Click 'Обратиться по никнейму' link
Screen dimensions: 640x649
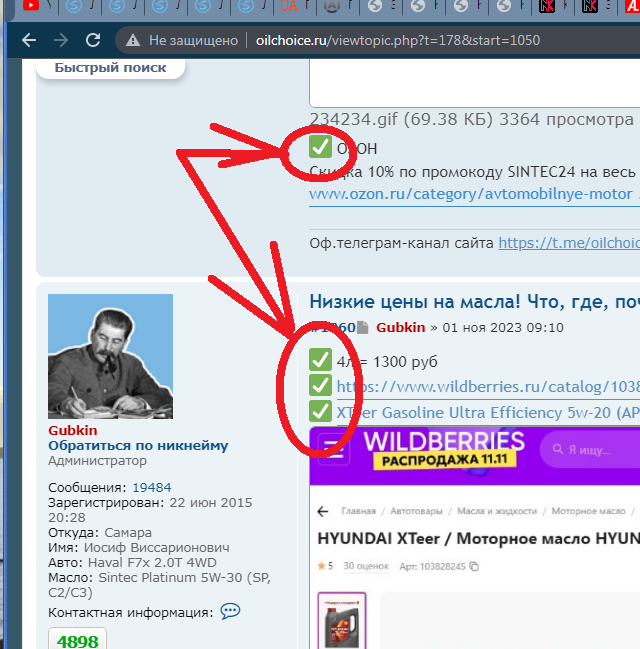tap(138, 445)
